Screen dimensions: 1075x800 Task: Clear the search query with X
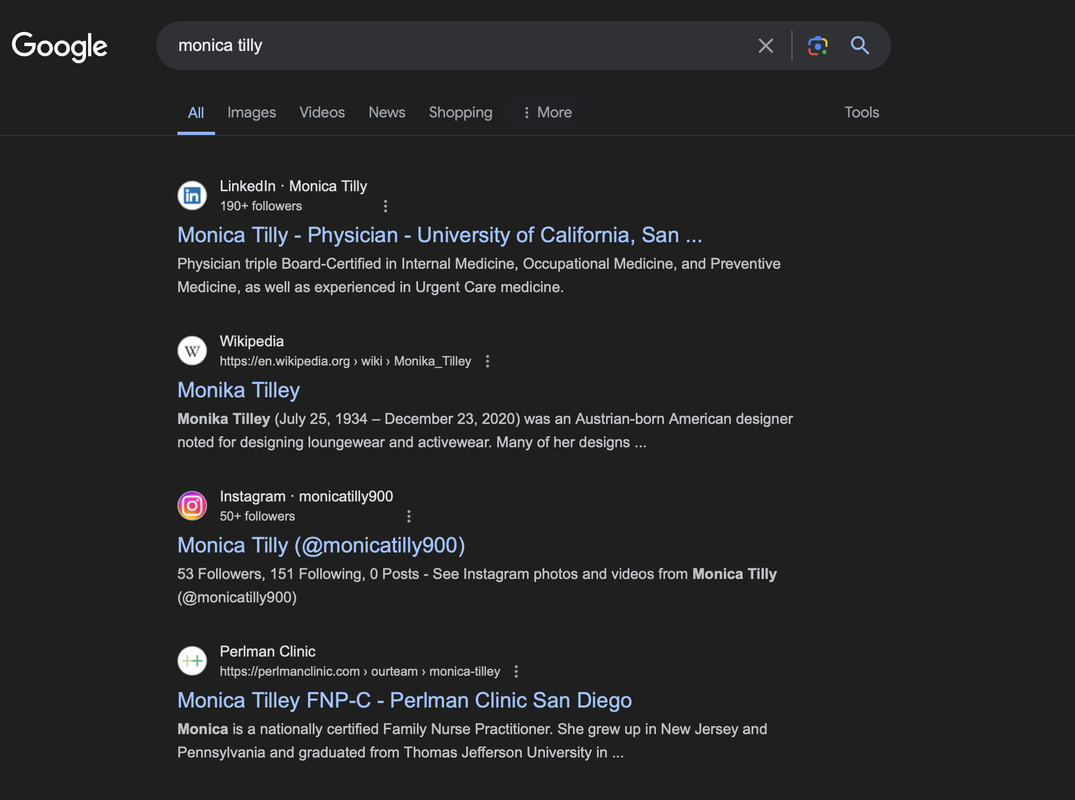coord(766,46)
